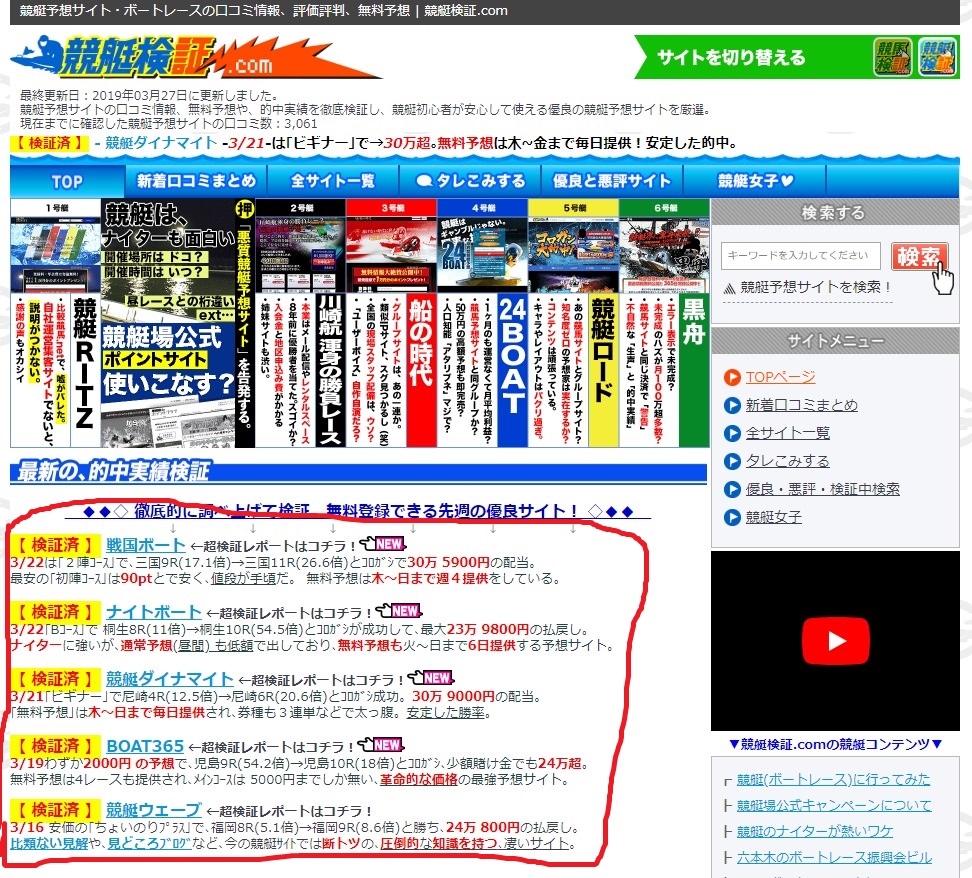
Task: Open TOPページ link in site menu
Action: click(x=780, y=377)
